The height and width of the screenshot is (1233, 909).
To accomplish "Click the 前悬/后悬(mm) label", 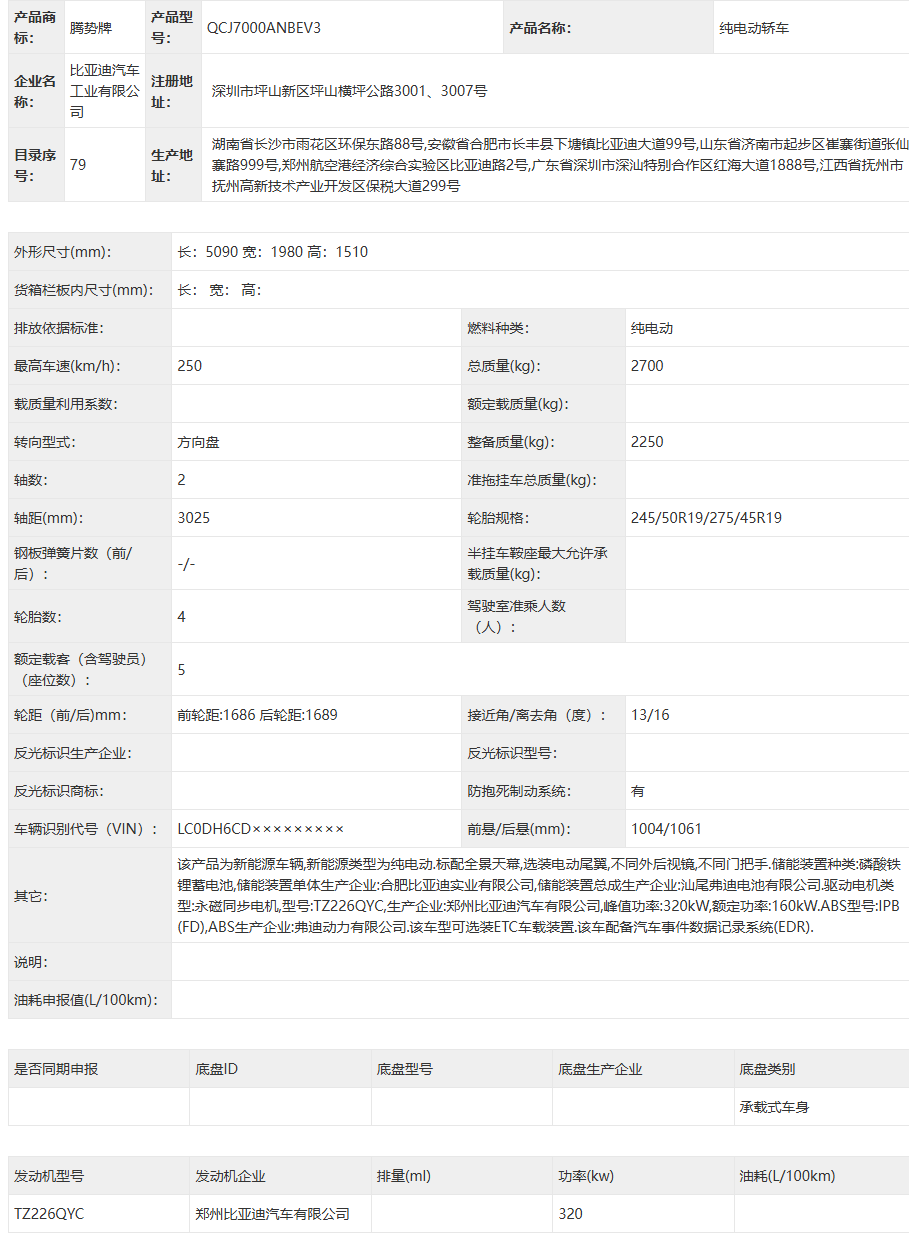I will click(519, 829).
